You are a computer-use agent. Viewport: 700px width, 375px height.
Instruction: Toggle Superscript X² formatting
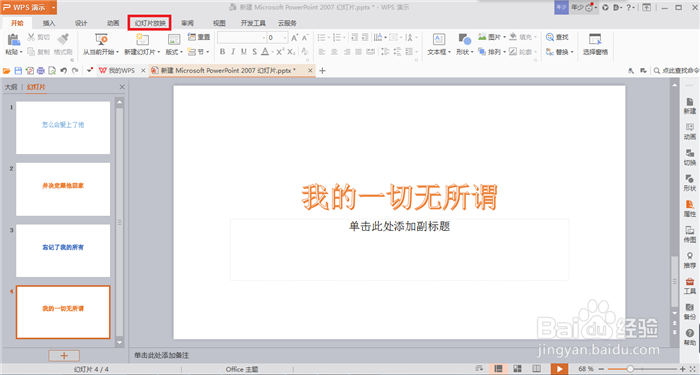(280, 52)
